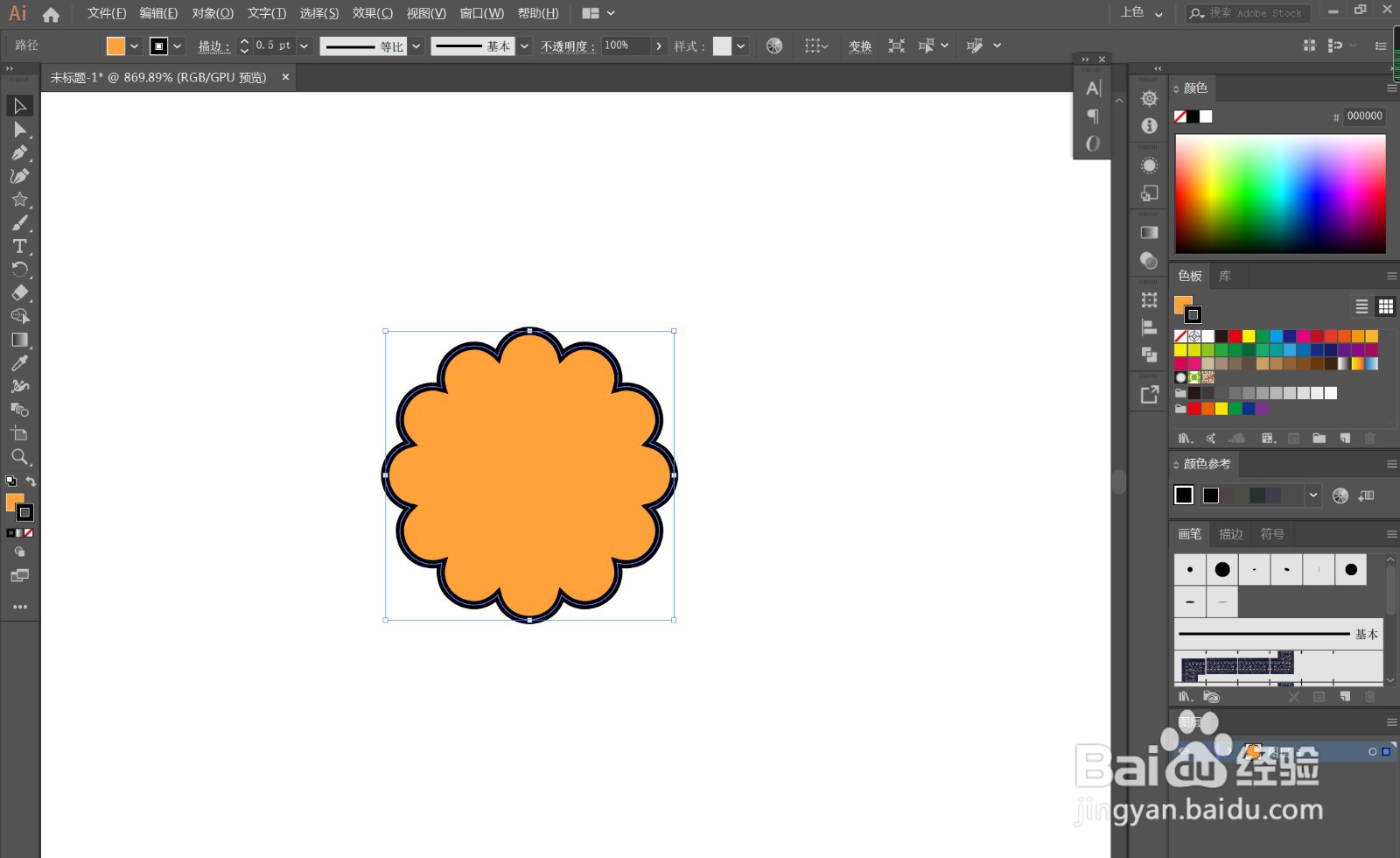Open stroke color dropdown in control bar
Image resolution: width=1400 pixels, height=858 pixels.
click(x=178, y=46)
